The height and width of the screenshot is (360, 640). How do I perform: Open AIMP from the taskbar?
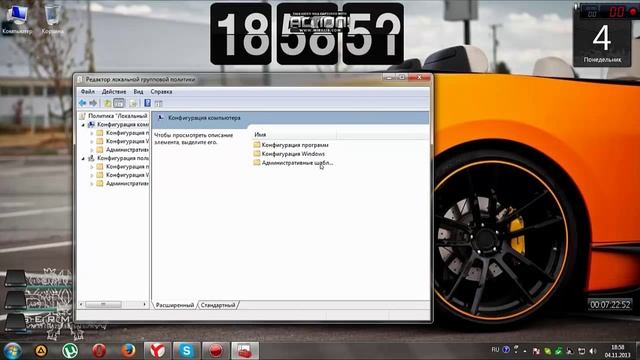[40, 351]
